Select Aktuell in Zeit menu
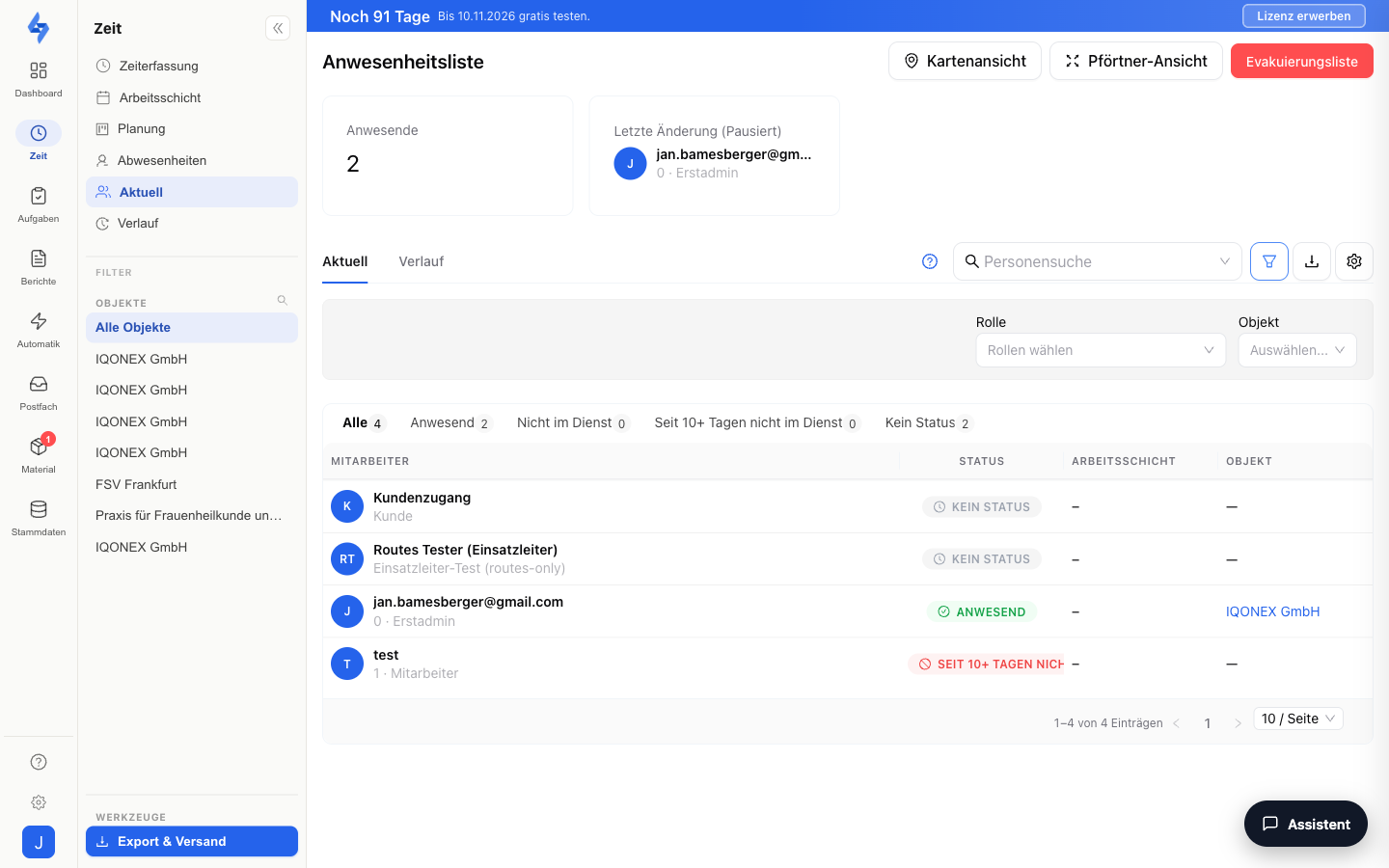This screenshot has height=868, width=1389. click(x=192, y=192)
